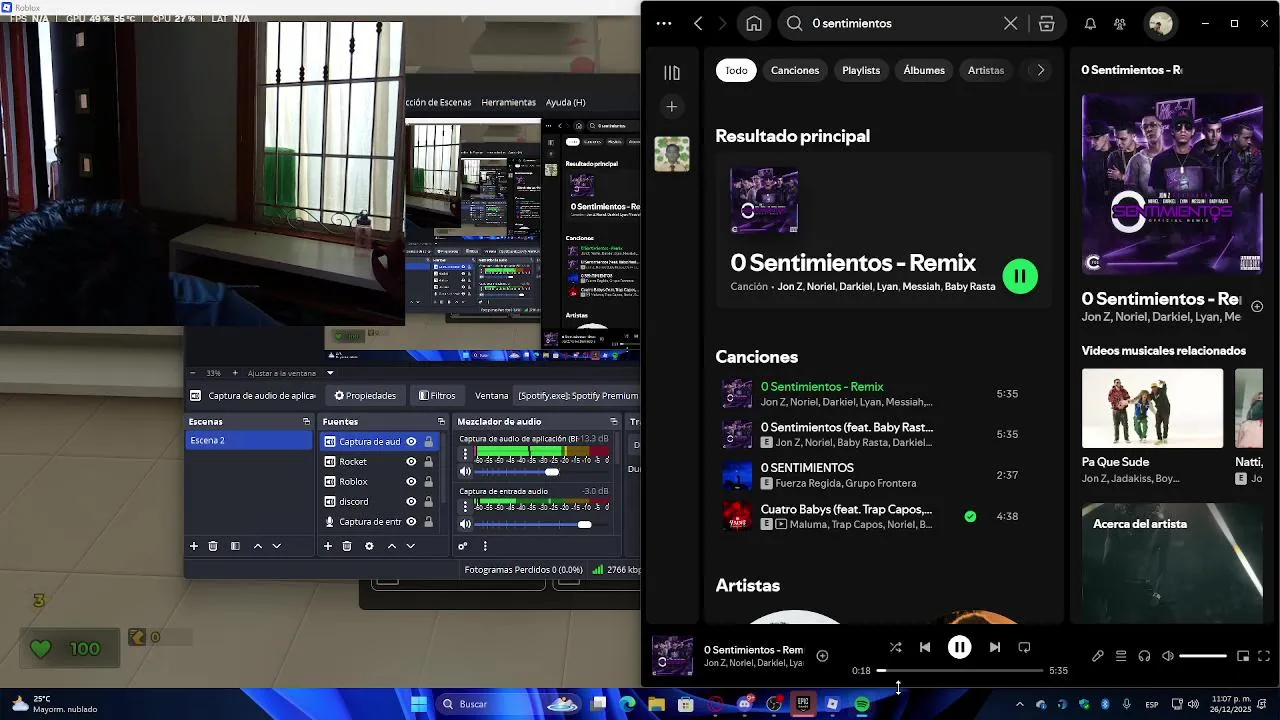The height and width of the screenshot is (720, 1280).
Task: Mute Spotify volume speaker icon
Action: (1167, 656)
